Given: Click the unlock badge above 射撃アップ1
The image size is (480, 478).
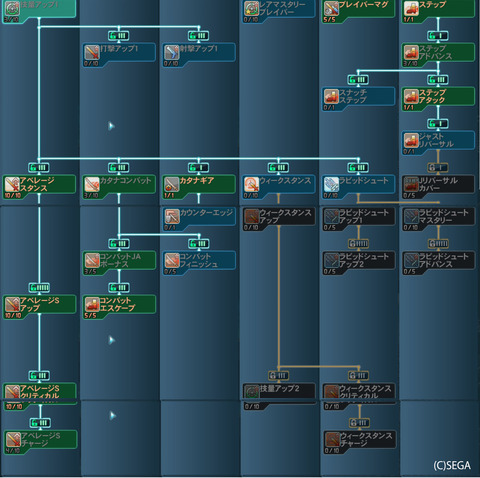Looking at the screenshot, I should click(x=199, y=36).
